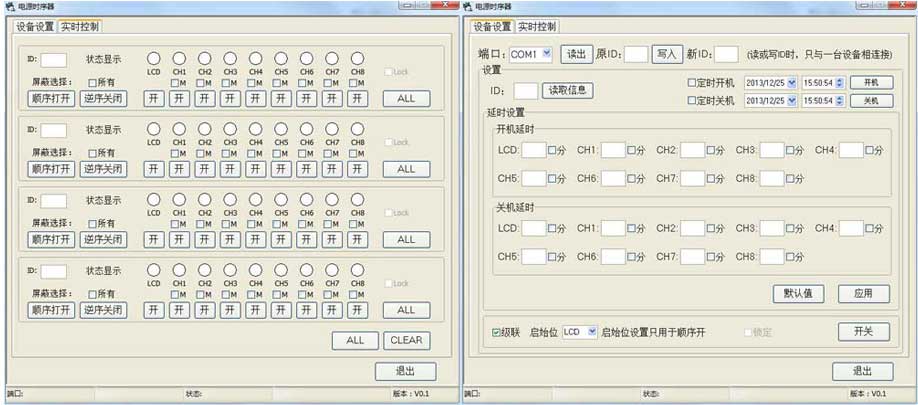This screenshot has width=918, height=405.
Task: Check CH8 M mask box in second device group
Action: tap(353, 153)
